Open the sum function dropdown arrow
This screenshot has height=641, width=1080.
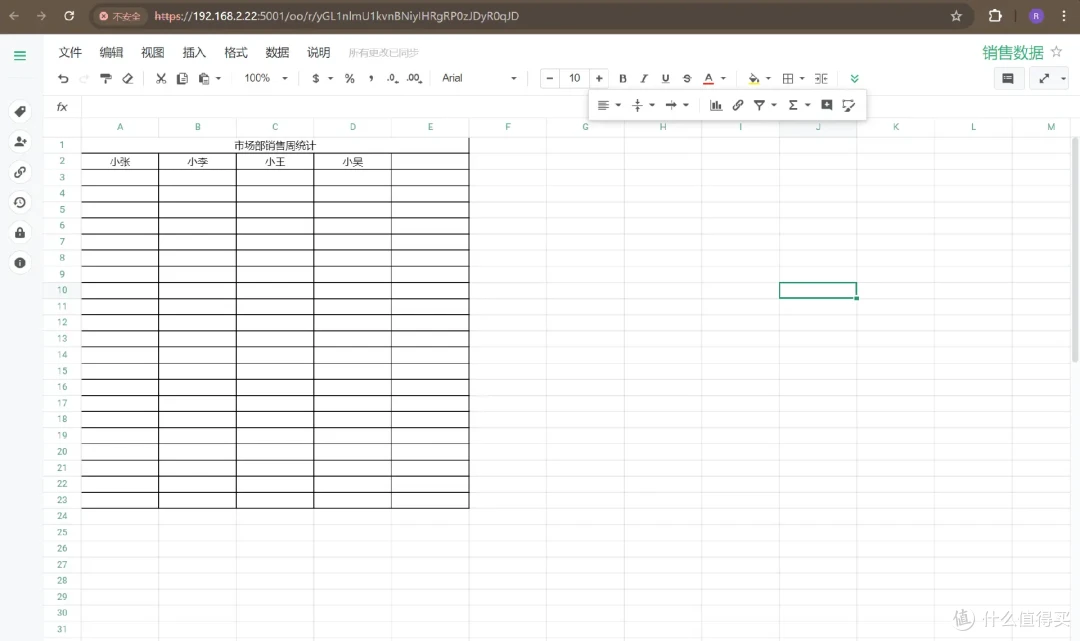tap(807, 105)
